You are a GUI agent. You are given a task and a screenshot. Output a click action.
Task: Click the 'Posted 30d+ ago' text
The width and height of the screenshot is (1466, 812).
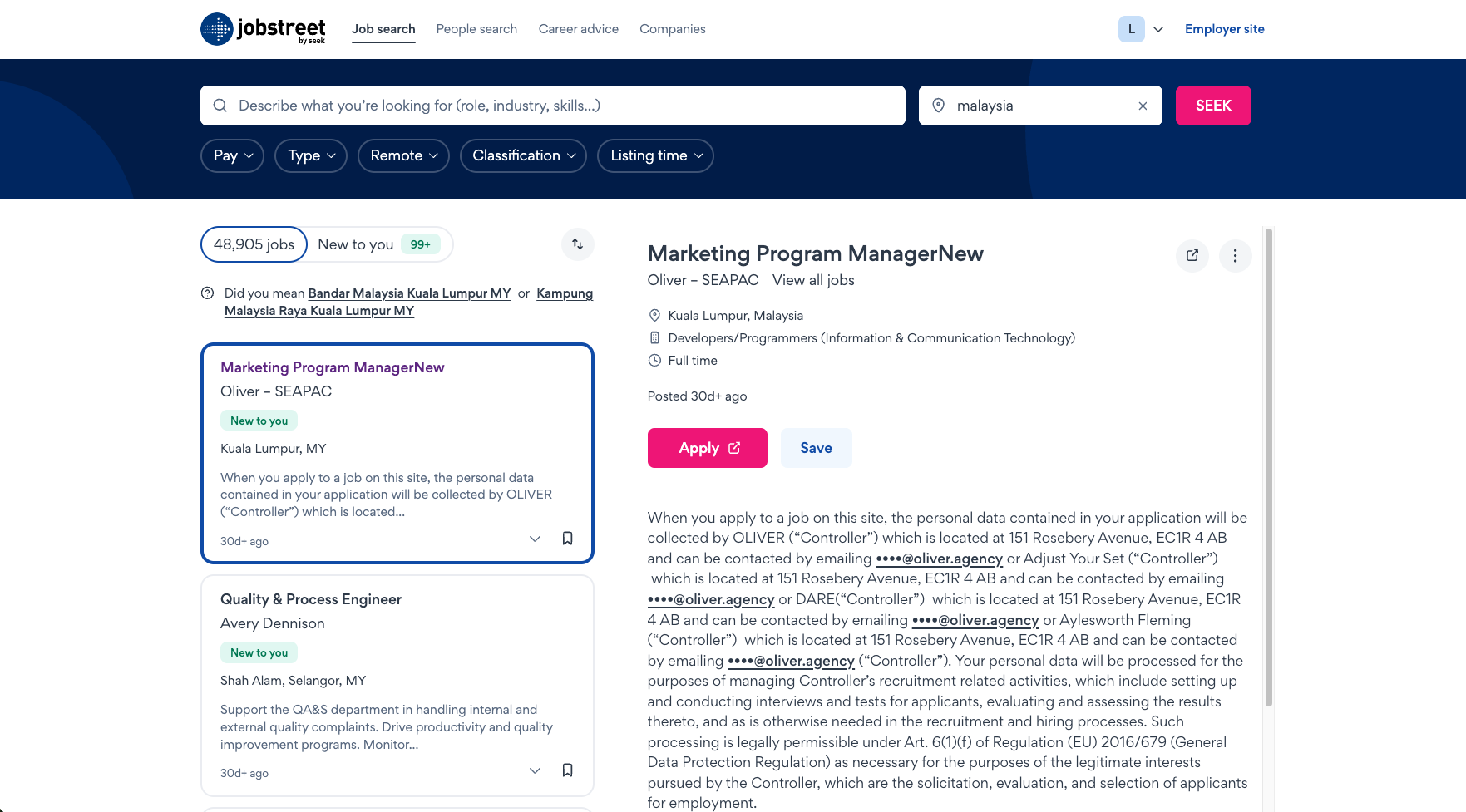pyautogui.click(x=698, y=396)
